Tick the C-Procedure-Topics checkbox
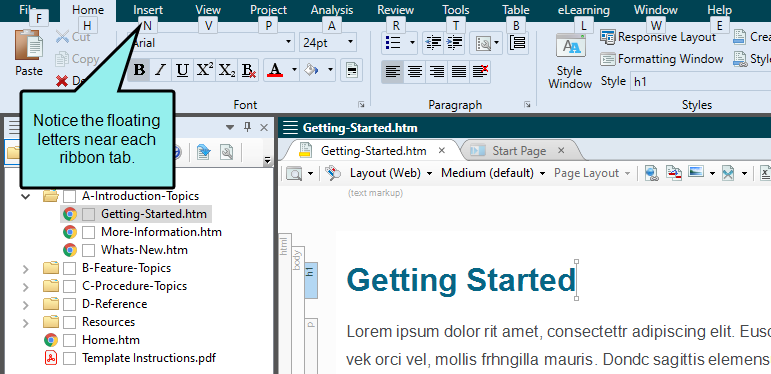 (69, 286)
